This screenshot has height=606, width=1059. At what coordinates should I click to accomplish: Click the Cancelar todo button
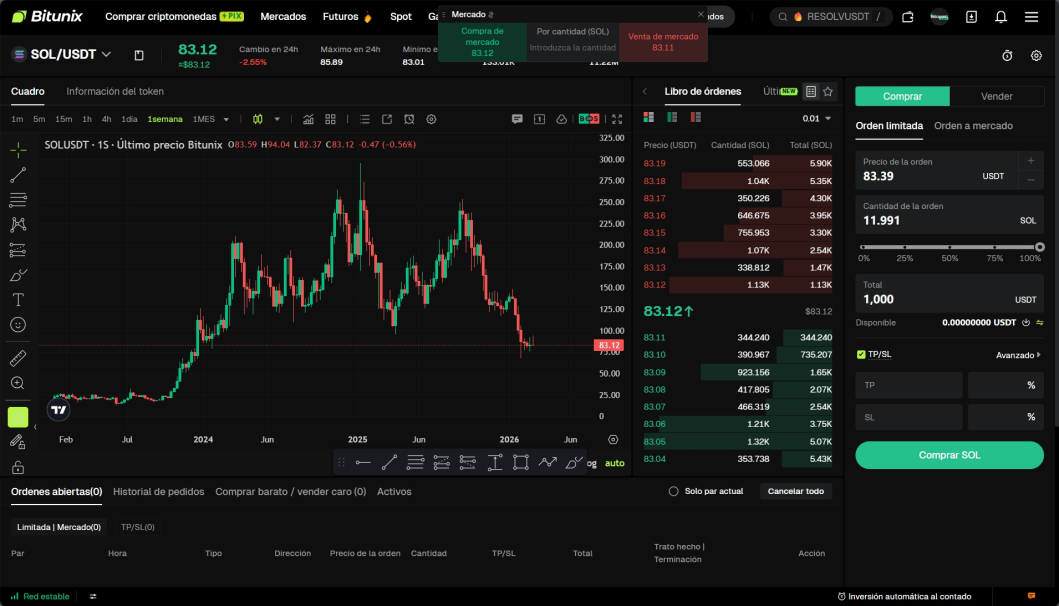click(796, 491)
